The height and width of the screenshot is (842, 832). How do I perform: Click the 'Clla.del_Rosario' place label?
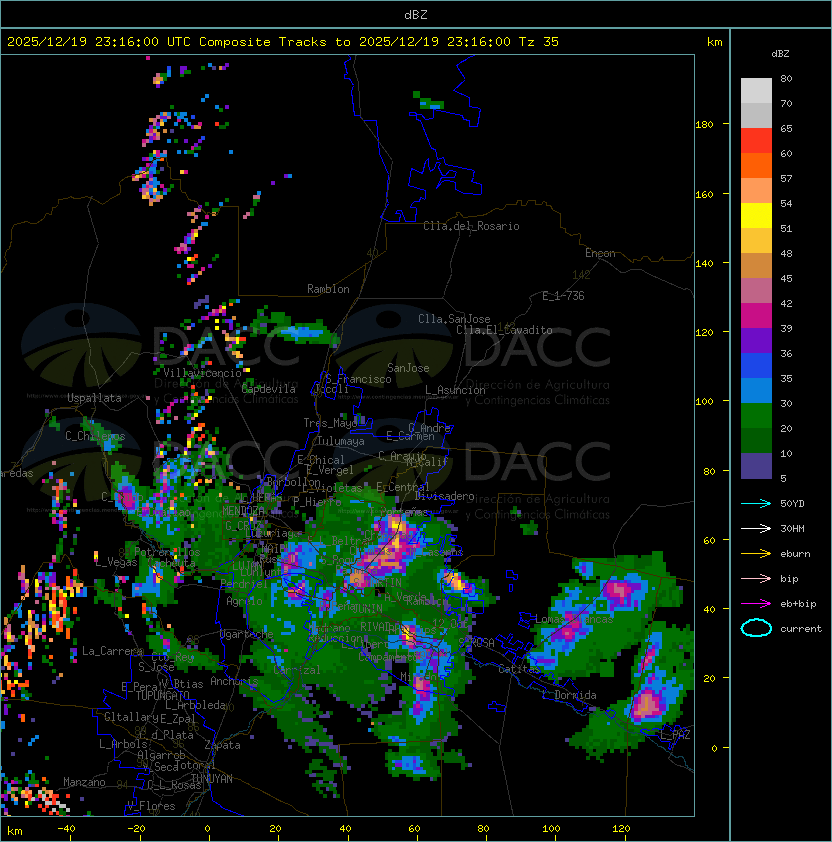coord(471,226)
